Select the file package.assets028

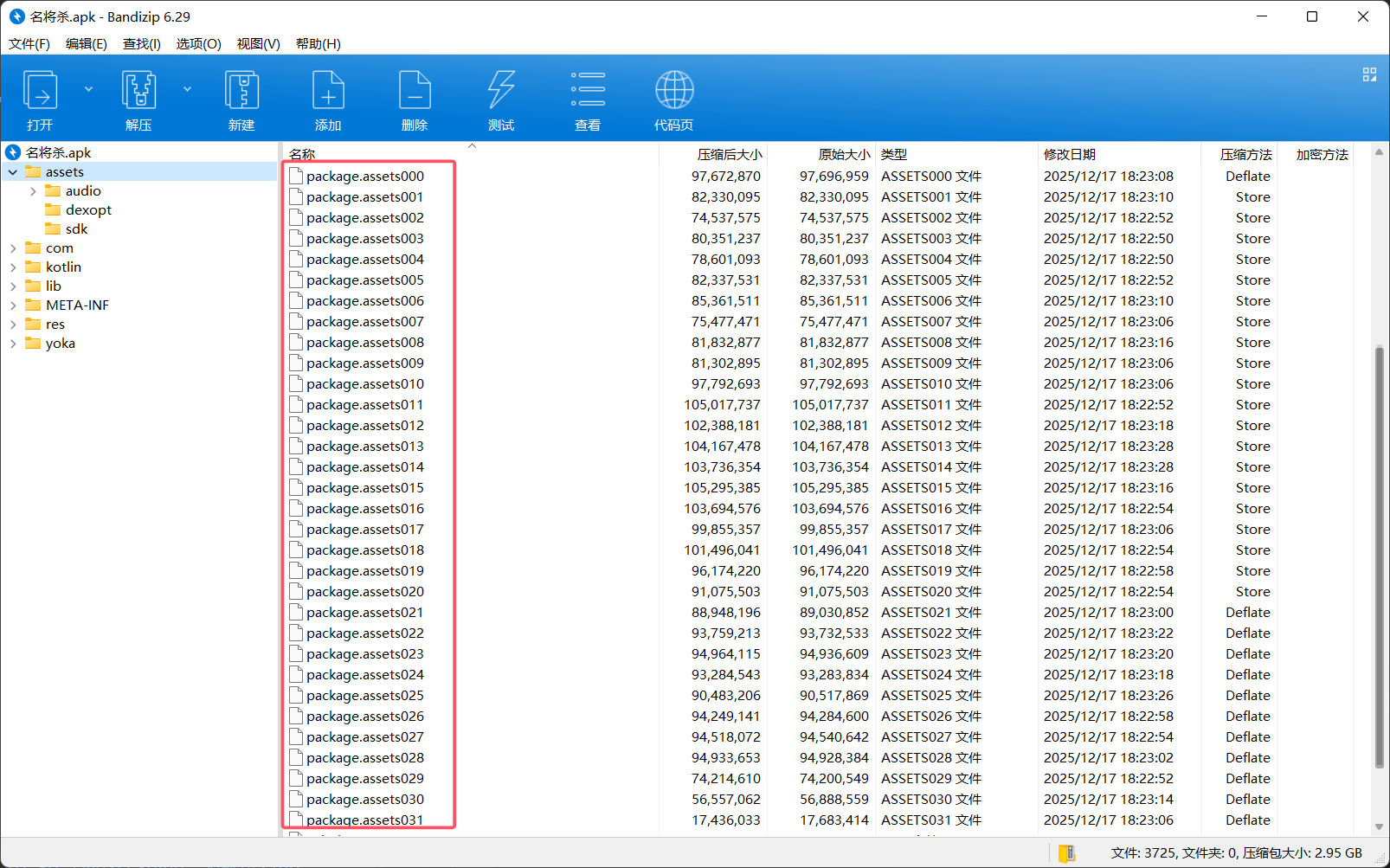coord(365,757)
